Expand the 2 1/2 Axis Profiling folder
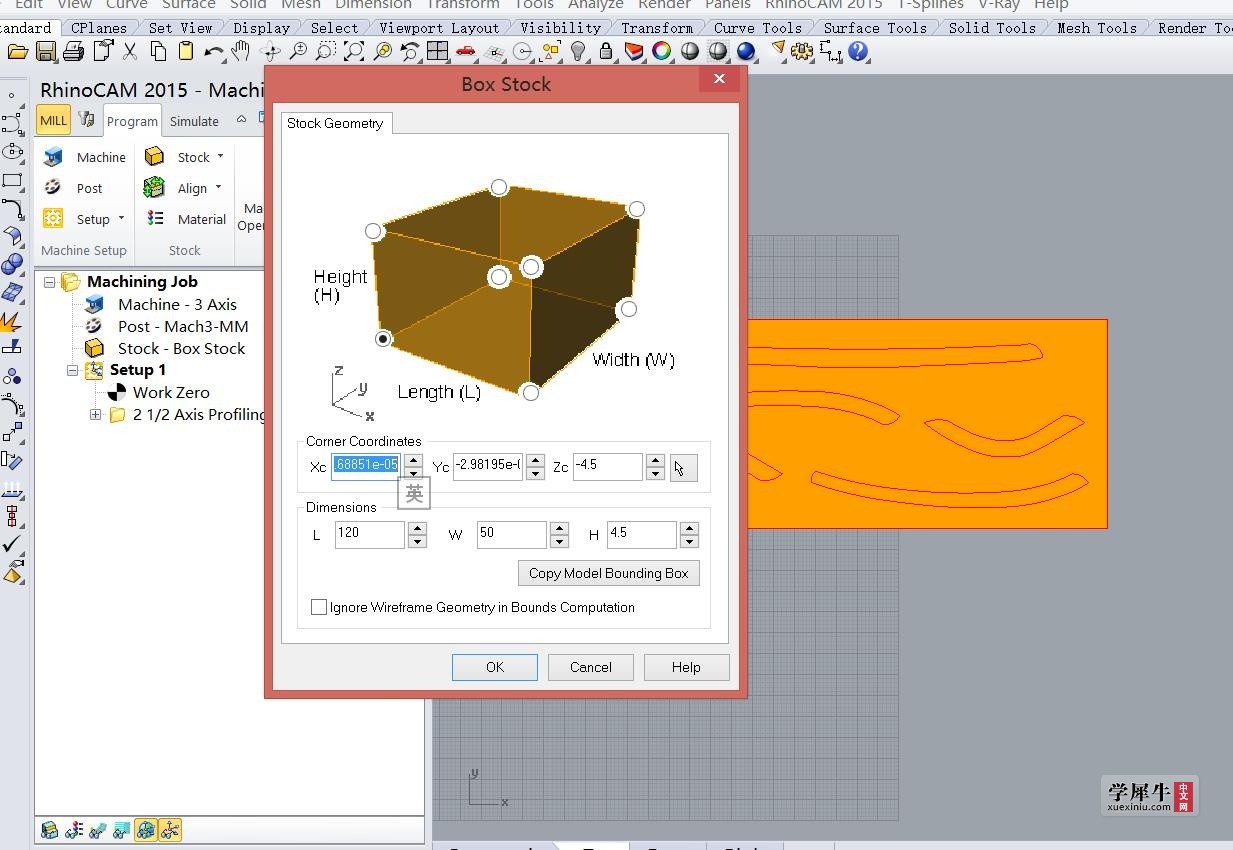Viewport: 1233px width, 850px height. click(95, 414)
